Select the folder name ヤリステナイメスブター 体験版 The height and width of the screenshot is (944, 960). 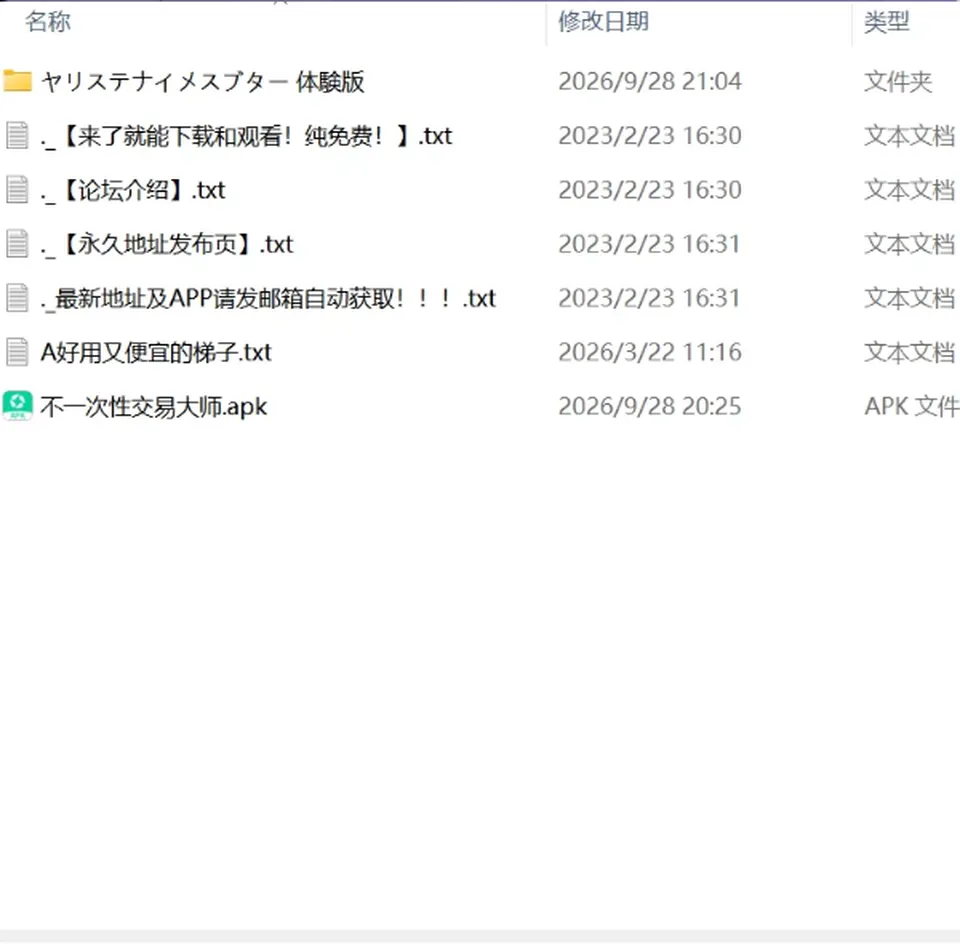tap(203, 81)
